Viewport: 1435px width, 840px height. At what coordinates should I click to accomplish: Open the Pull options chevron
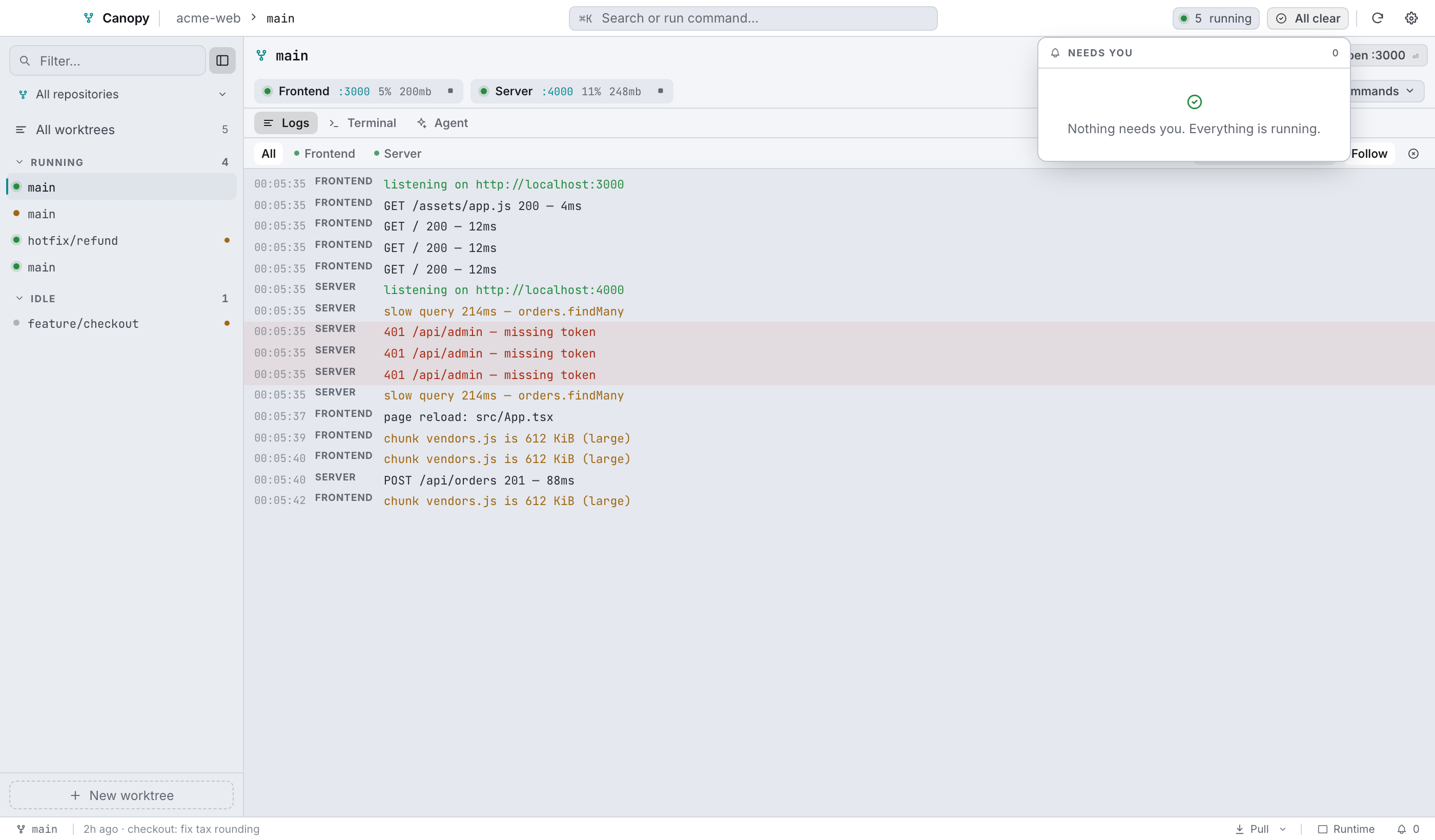click(x=1283, y=829)
